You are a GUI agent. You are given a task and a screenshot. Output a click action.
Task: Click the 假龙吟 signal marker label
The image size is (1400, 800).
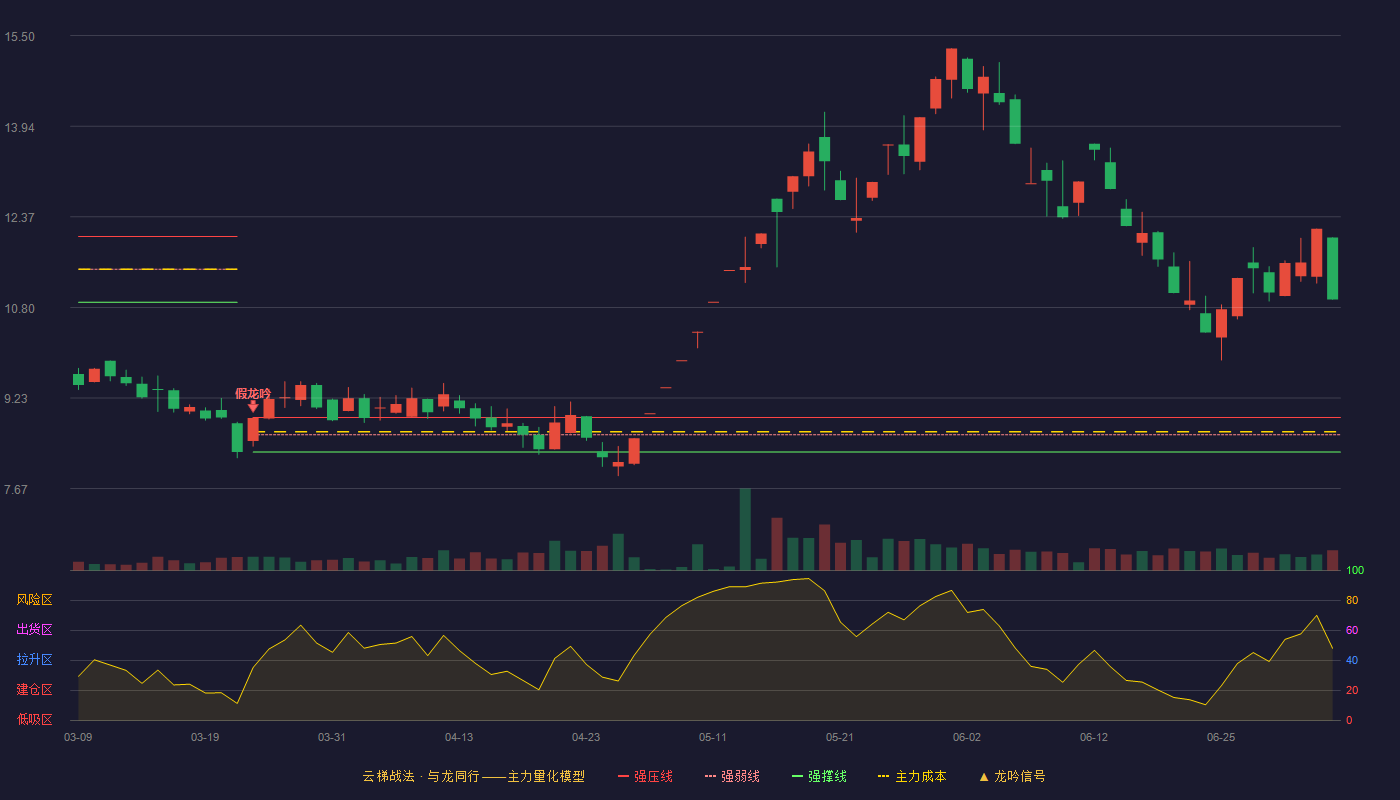pos(253,393)
